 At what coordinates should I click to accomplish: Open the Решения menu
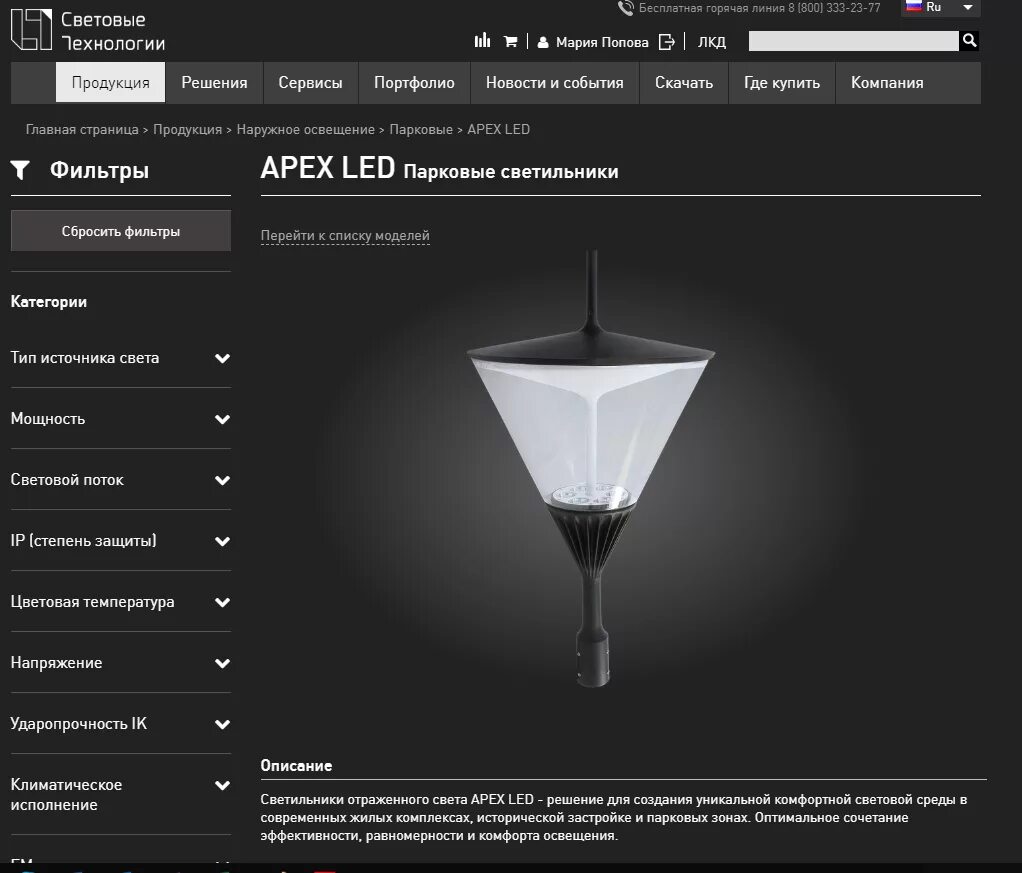pos(214,83)
